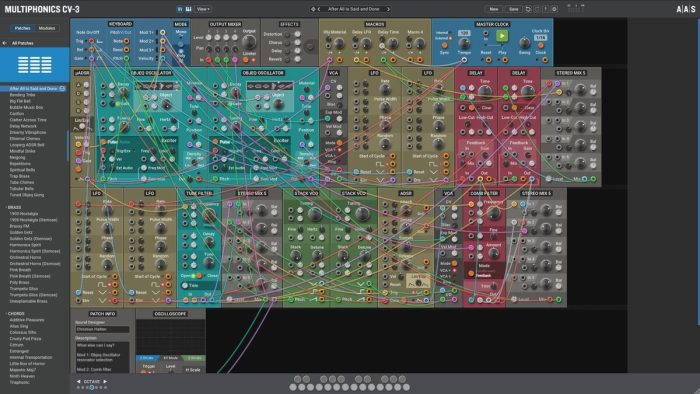Click first Delay module Time knob

coord(484,92)
